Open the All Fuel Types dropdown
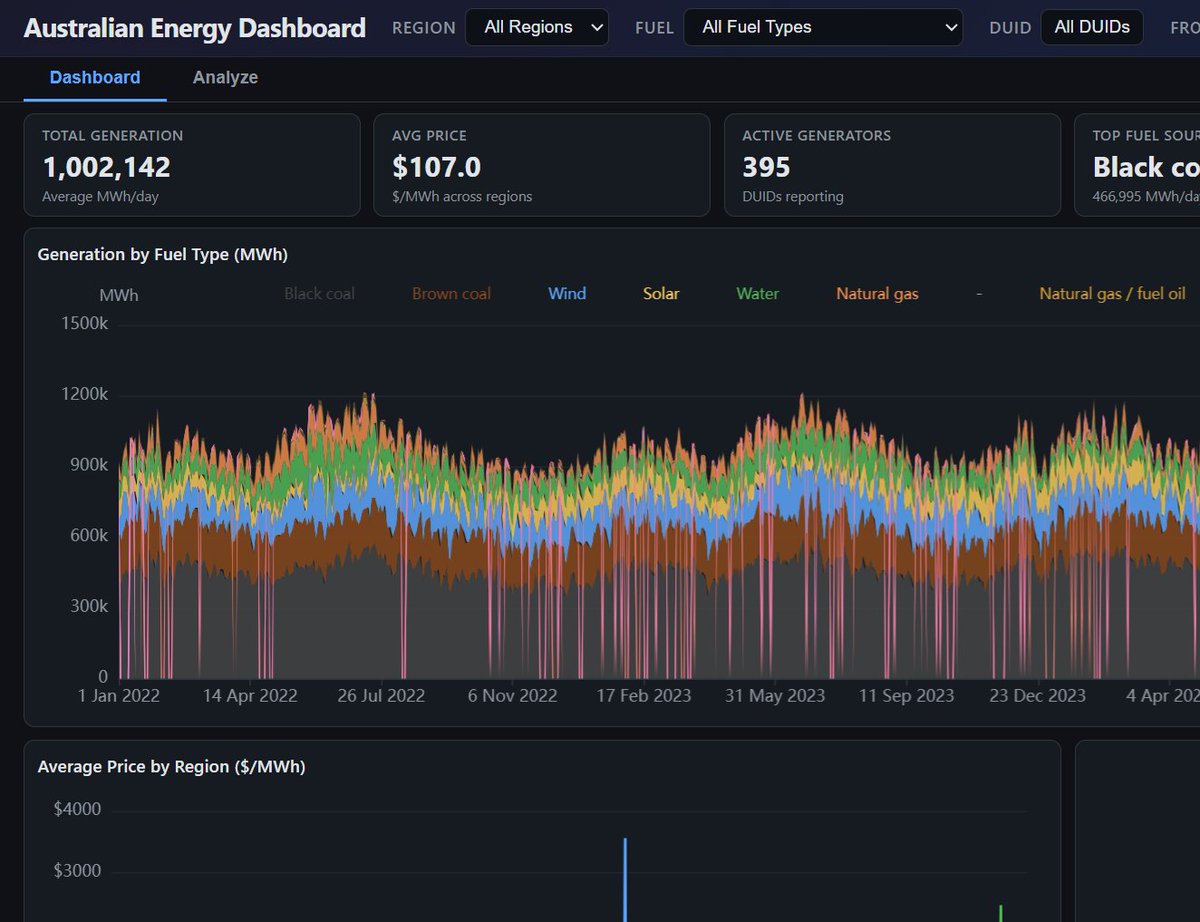 (x=823, y=27)
